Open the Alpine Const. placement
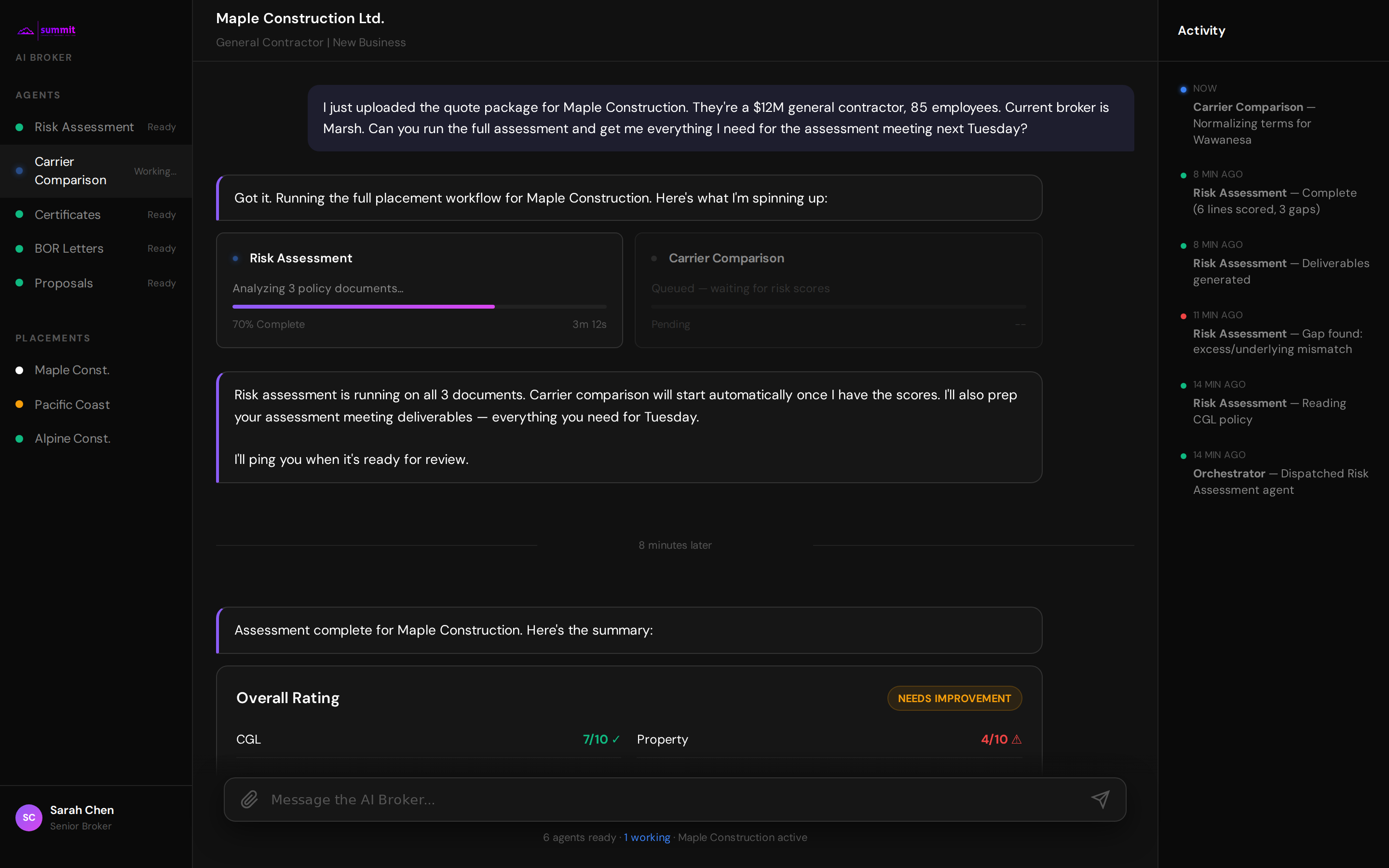 click(72, 438)
